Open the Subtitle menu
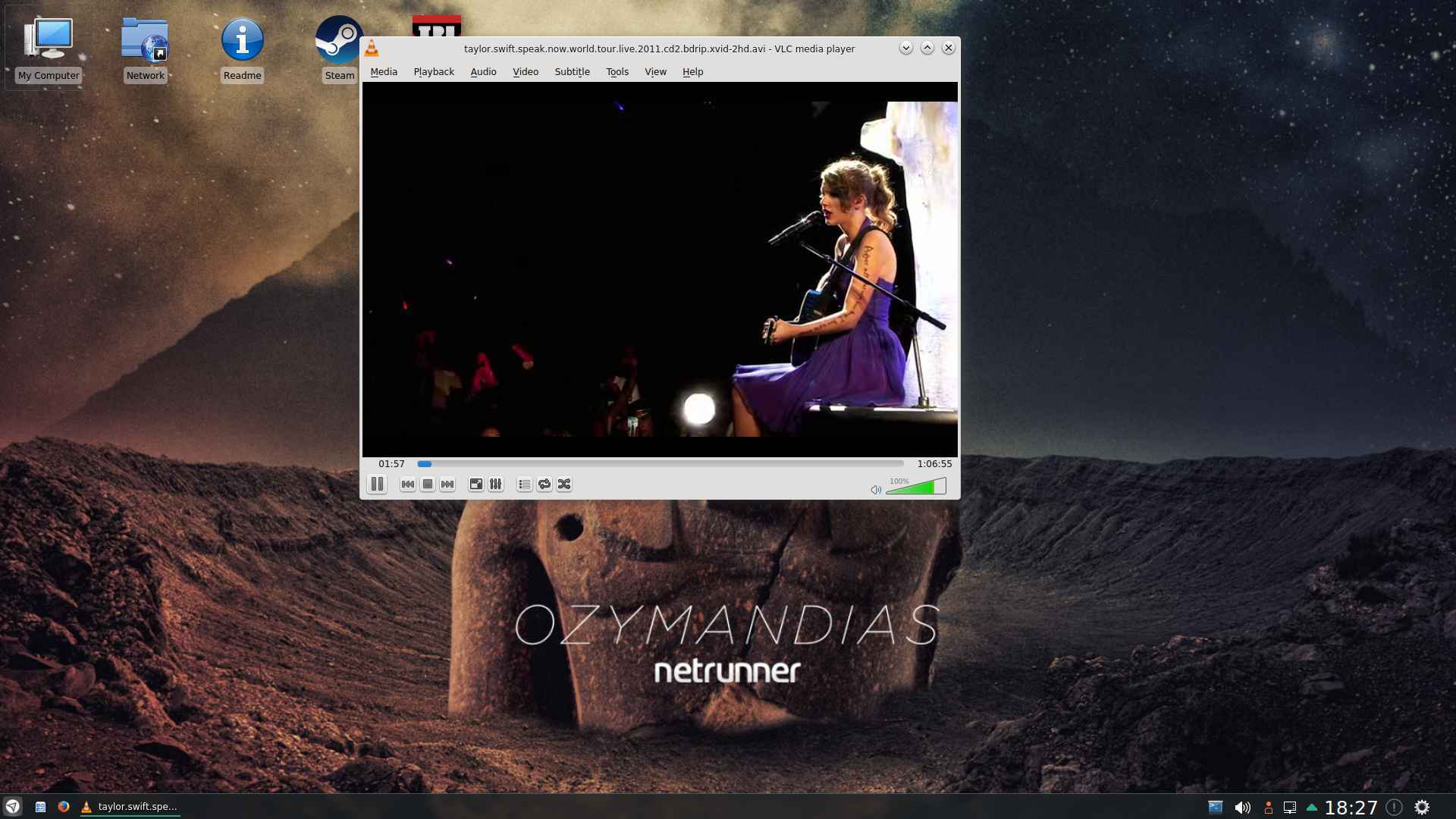The image size is (1456, 819). click(x=572, y=71)
